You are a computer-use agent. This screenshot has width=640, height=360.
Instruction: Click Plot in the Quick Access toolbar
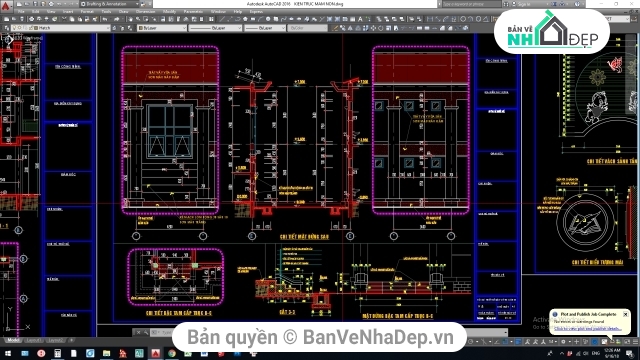[51, 4]
